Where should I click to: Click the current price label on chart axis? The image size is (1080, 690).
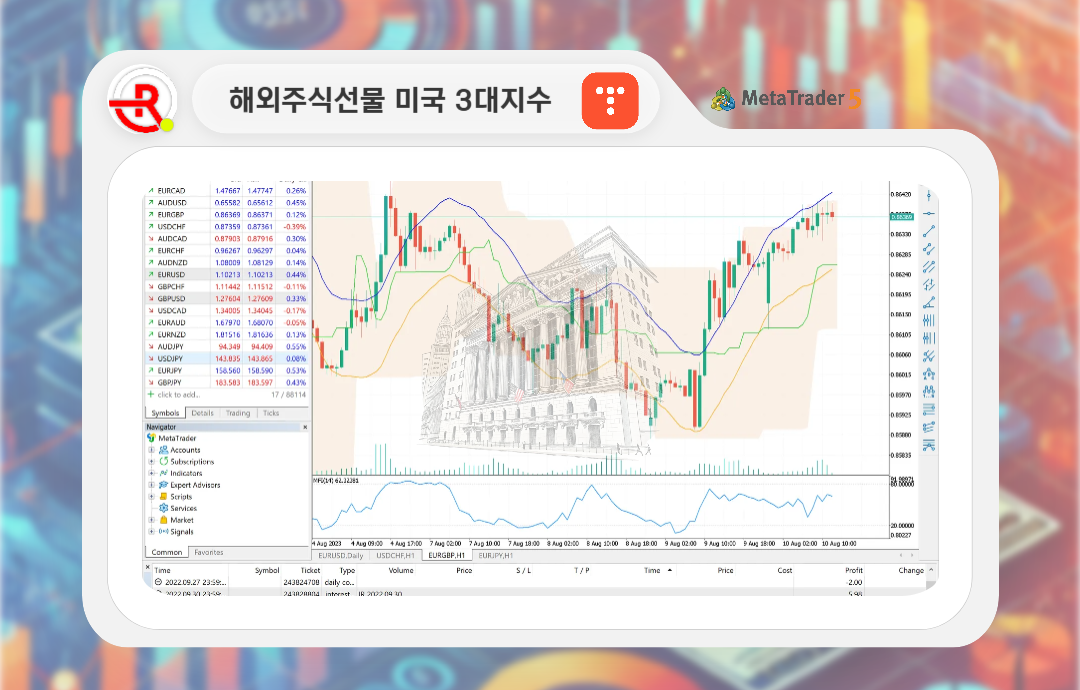902,216
